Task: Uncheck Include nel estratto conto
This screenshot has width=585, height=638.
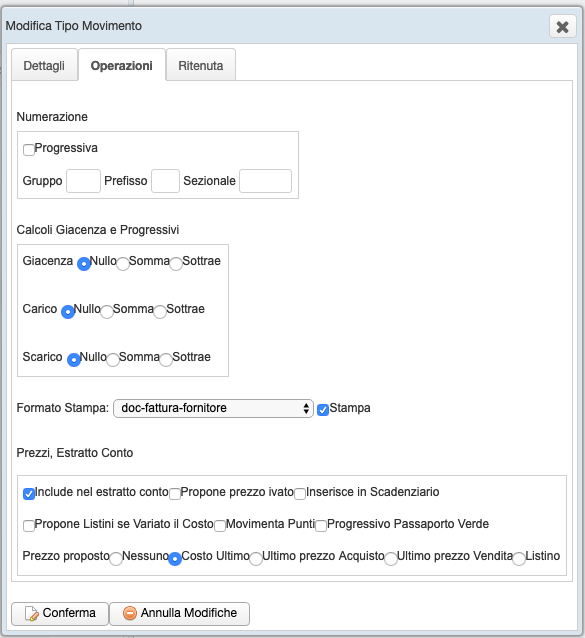Action: tap(29, 494)
